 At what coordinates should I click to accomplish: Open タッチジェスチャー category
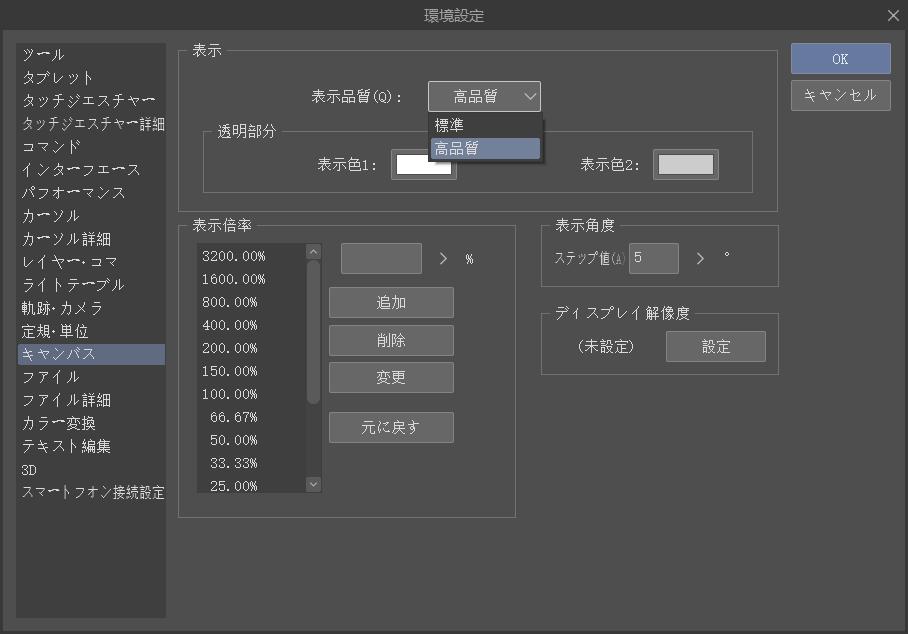pyautogui.click(x=91, y=101)
